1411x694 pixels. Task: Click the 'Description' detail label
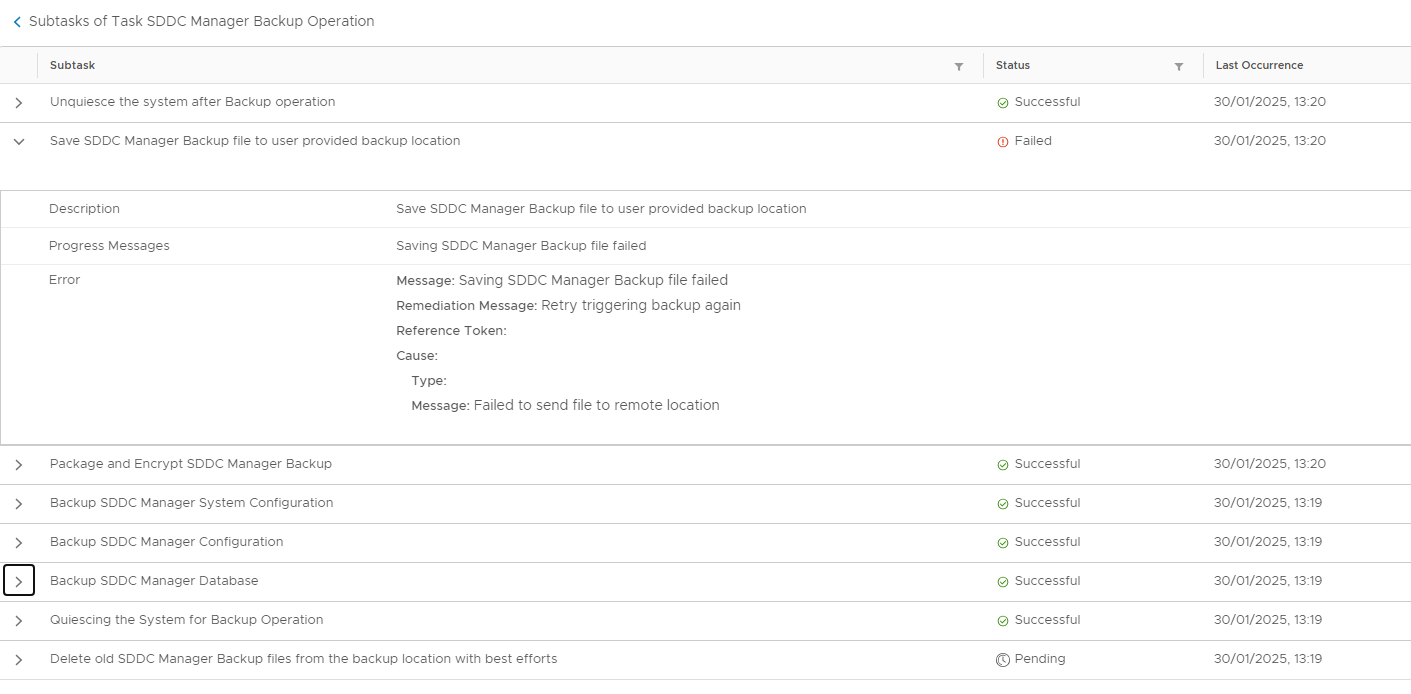[84, 209]
